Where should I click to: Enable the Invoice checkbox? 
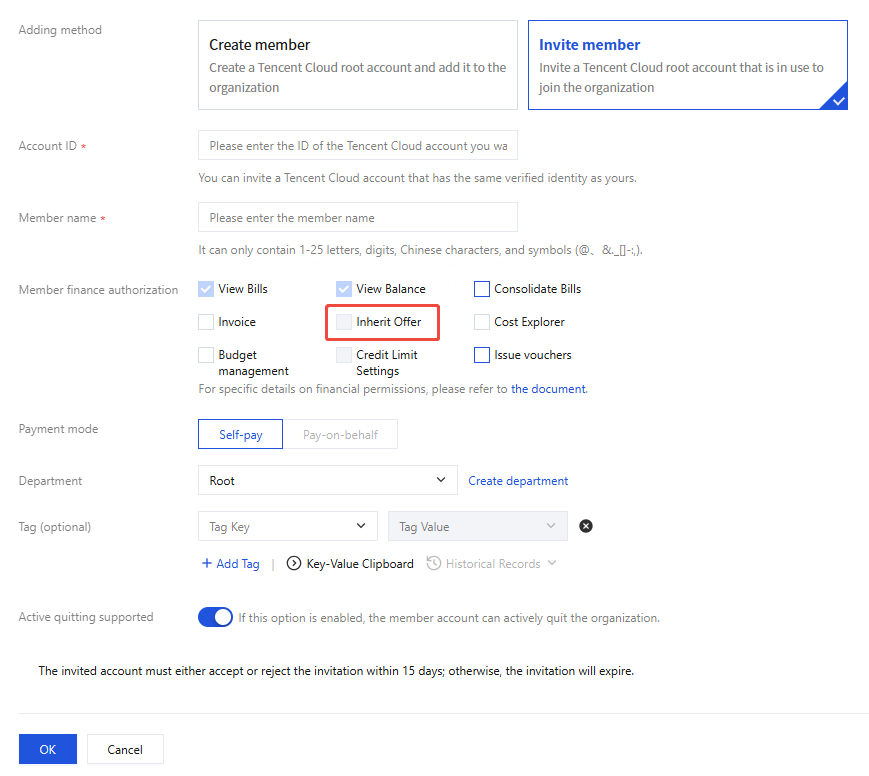coord(206,322)
